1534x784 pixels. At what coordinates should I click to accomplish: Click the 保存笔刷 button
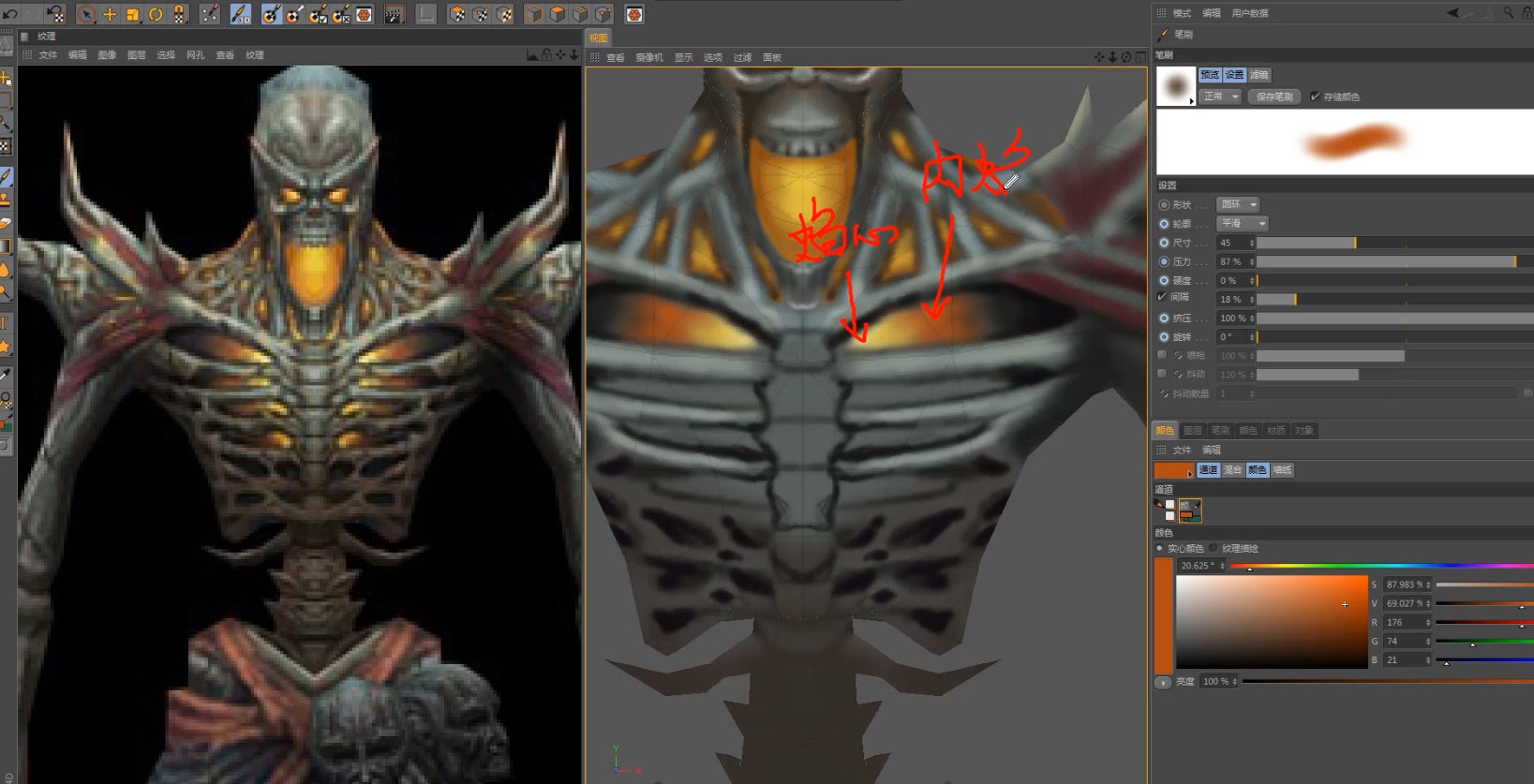point(1274,96)
